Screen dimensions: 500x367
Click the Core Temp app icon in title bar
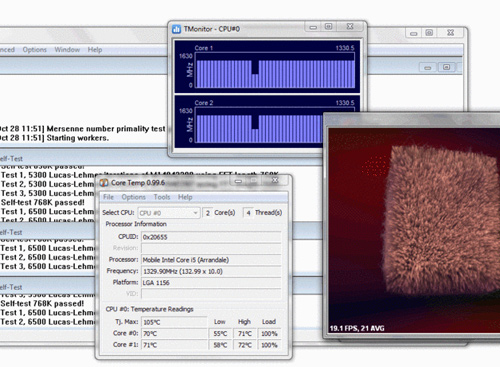point(104,183)
